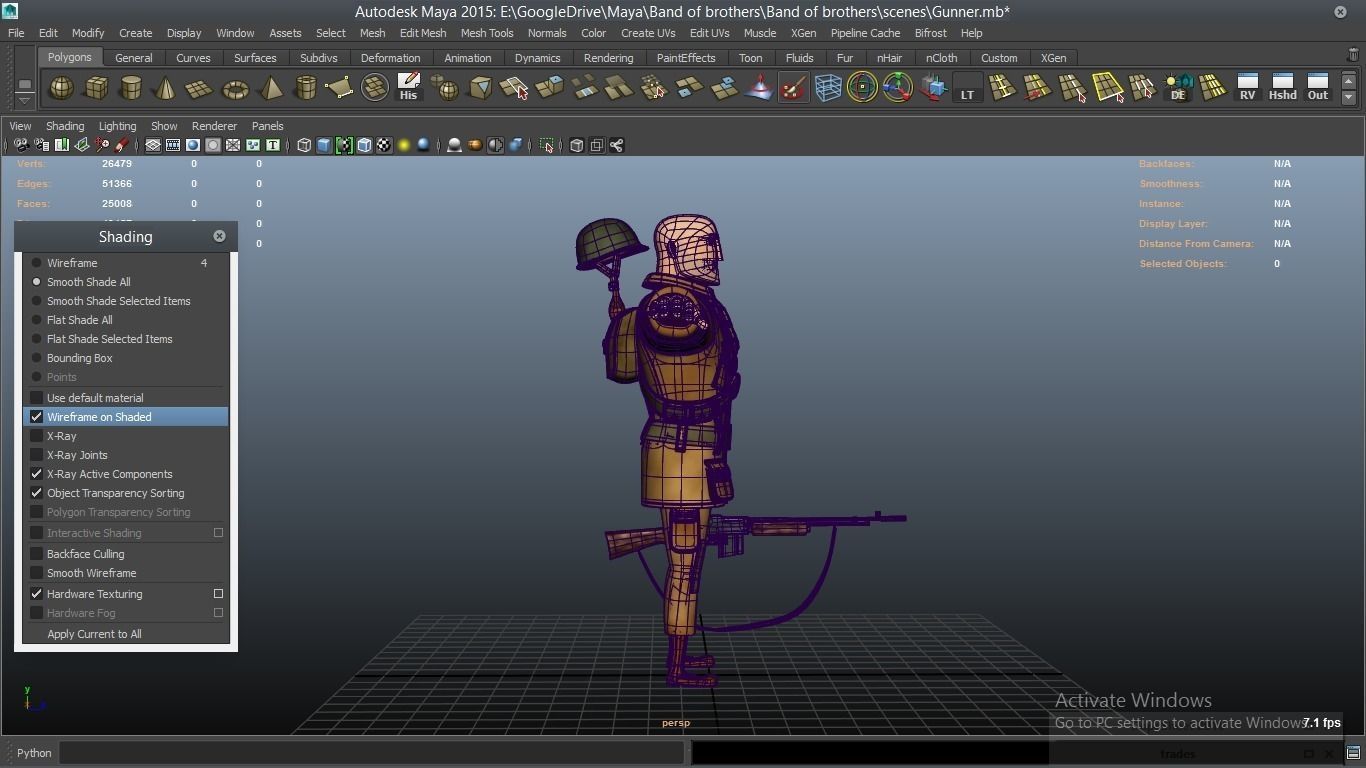This screenshot has width=1366, height=768.
Task: Close the torn-off Shading menu
Action: (x=219, y=236)
